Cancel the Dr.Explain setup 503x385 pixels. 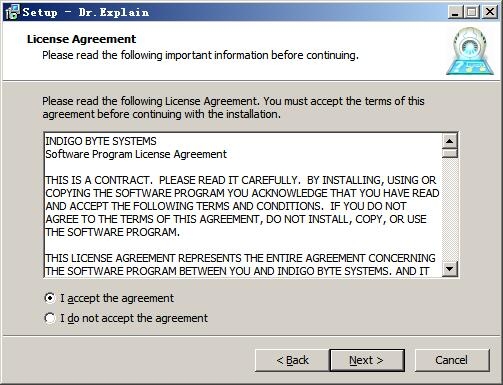click(452, 360)
